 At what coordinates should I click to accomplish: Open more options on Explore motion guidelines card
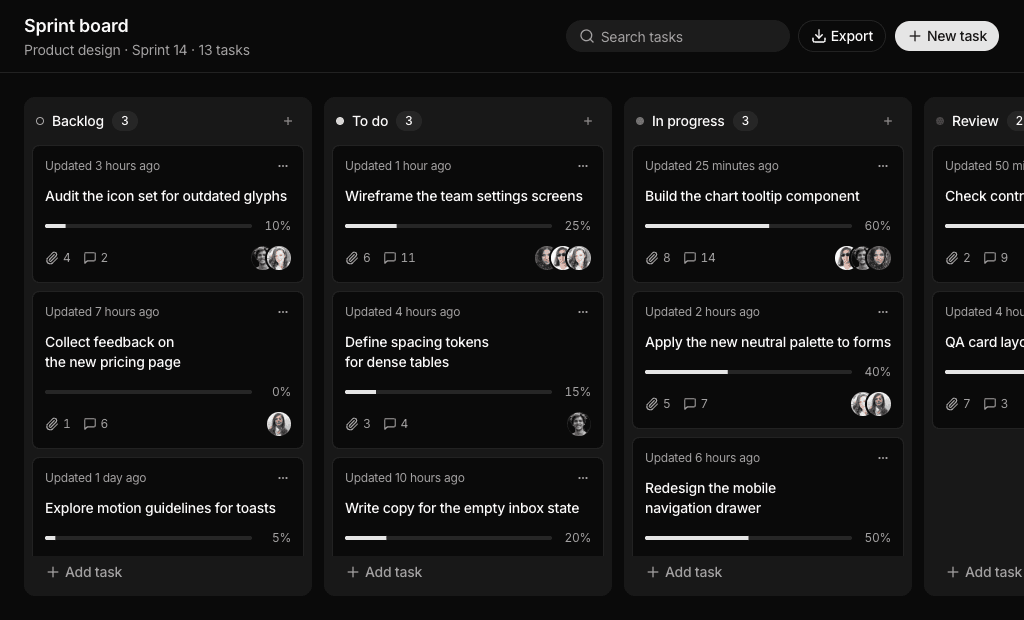coord(283,478)
